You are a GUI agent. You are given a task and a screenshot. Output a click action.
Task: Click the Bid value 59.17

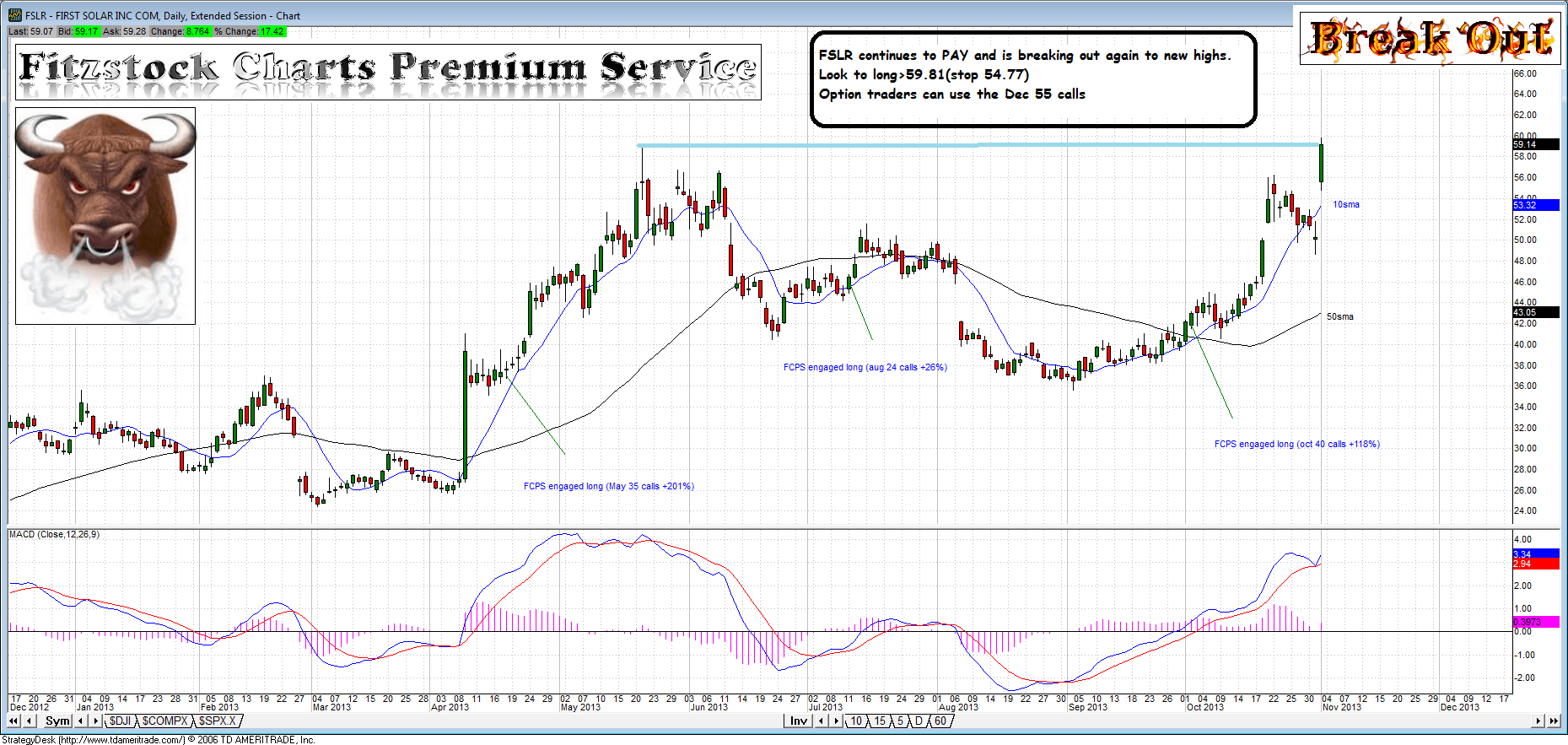(x=86, y=31)
